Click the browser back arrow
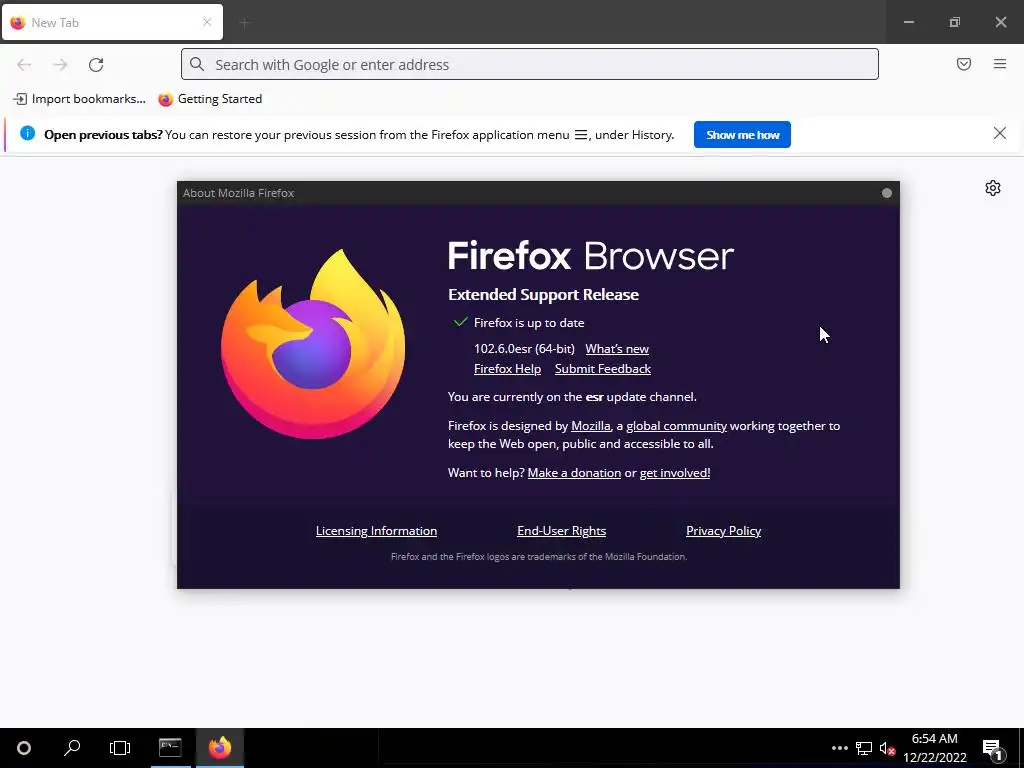 (x=24, y=65)
